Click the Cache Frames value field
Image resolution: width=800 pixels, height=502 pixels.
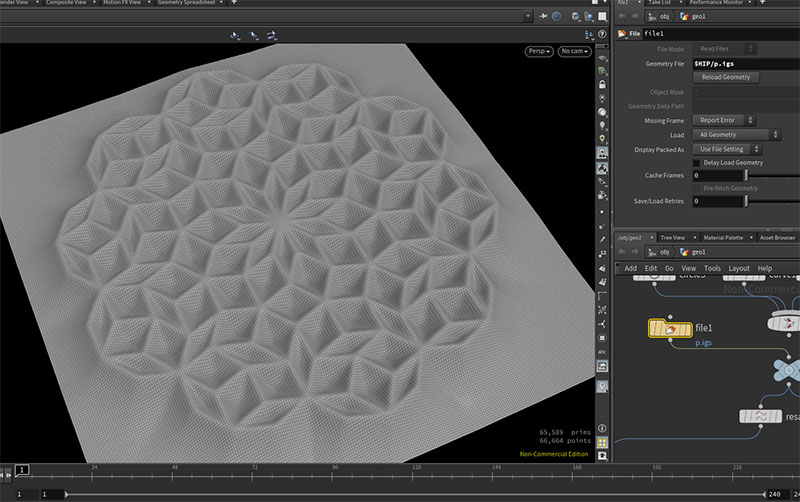point(718,175)
